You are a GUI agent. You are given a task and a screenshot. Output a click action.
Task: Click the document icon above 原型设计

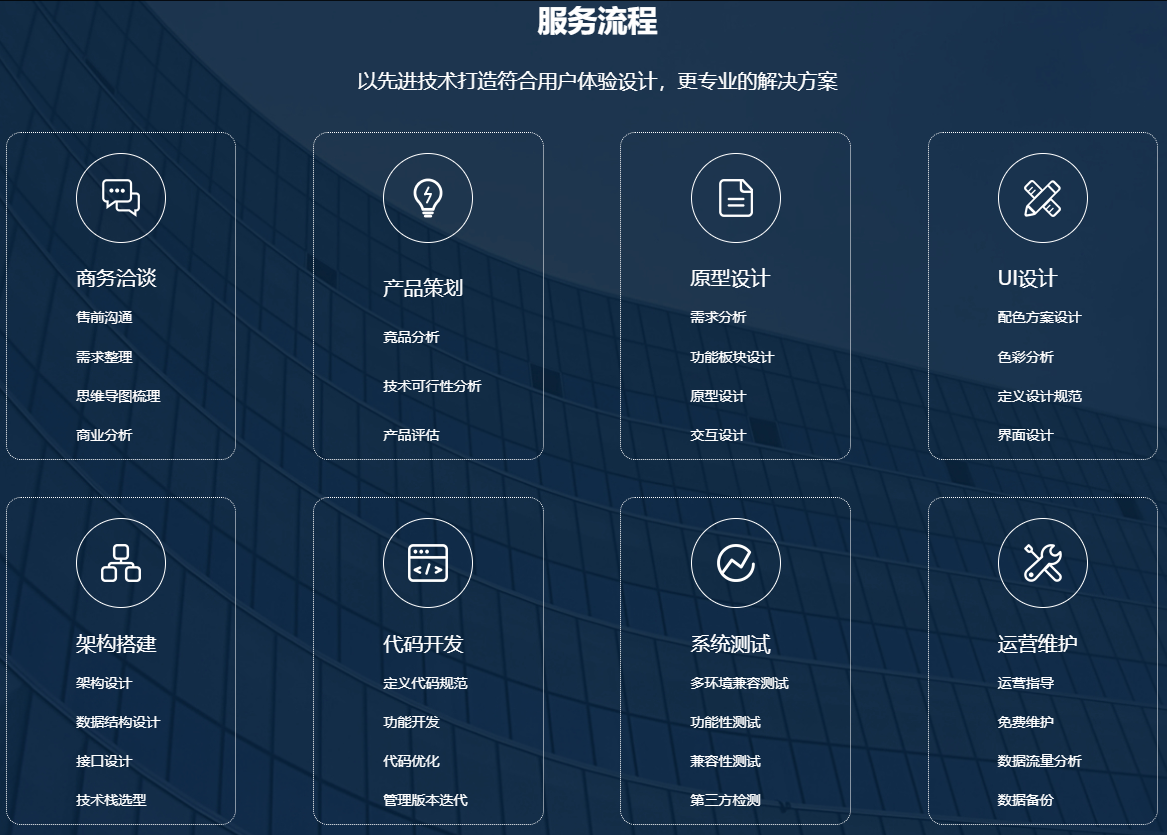[735, 198]
